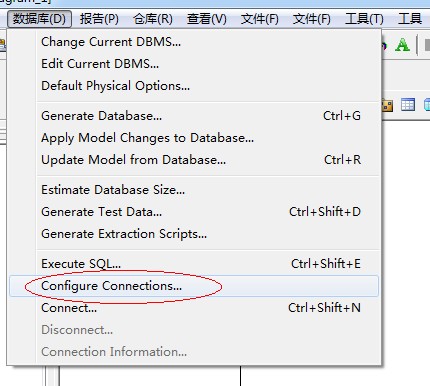Click the green letter A toolbar icon

402,45
